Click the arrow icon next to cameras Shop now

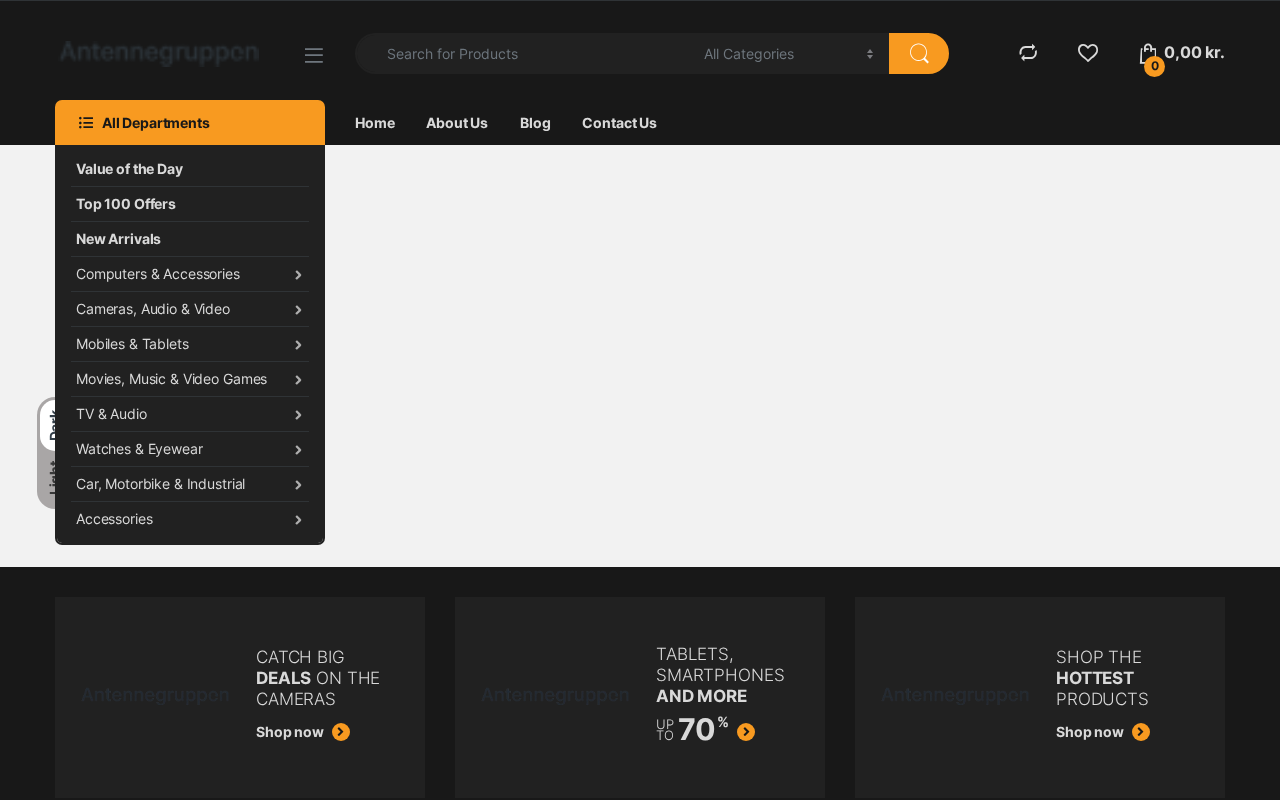coord(341,732)
